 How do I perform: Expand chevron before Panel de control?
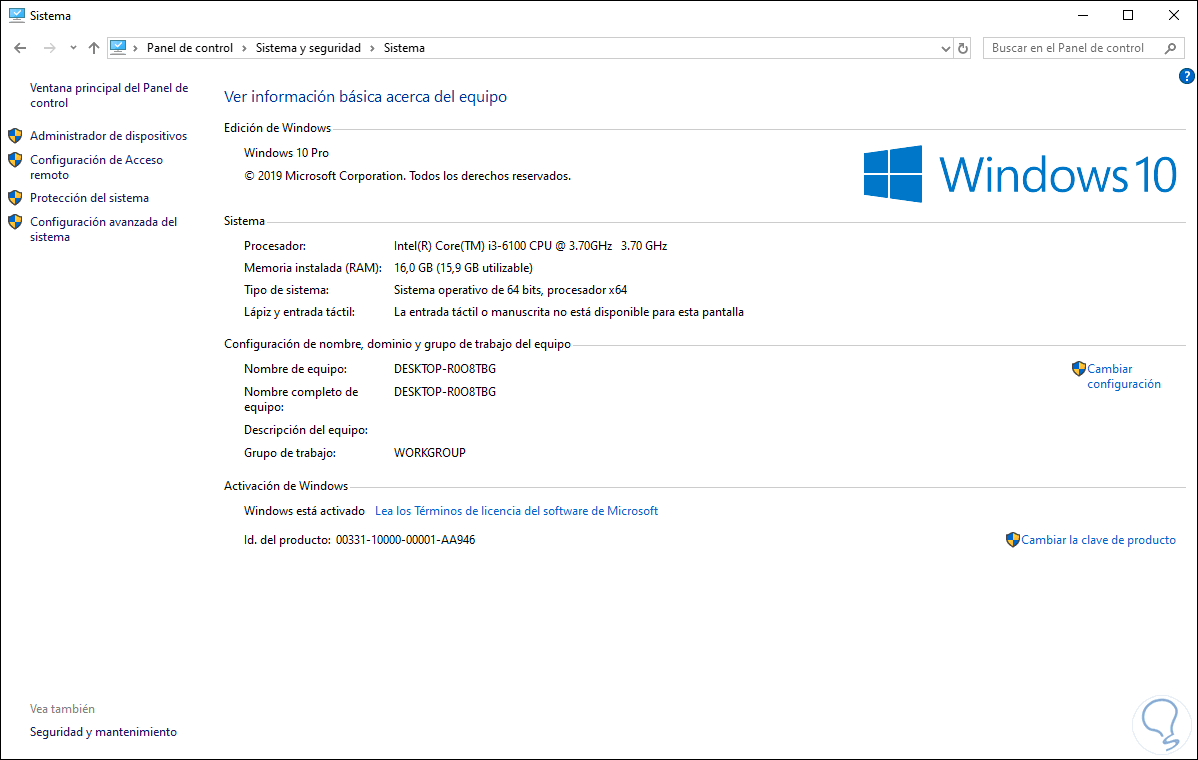pyautogui.click(x=136, y=48)
